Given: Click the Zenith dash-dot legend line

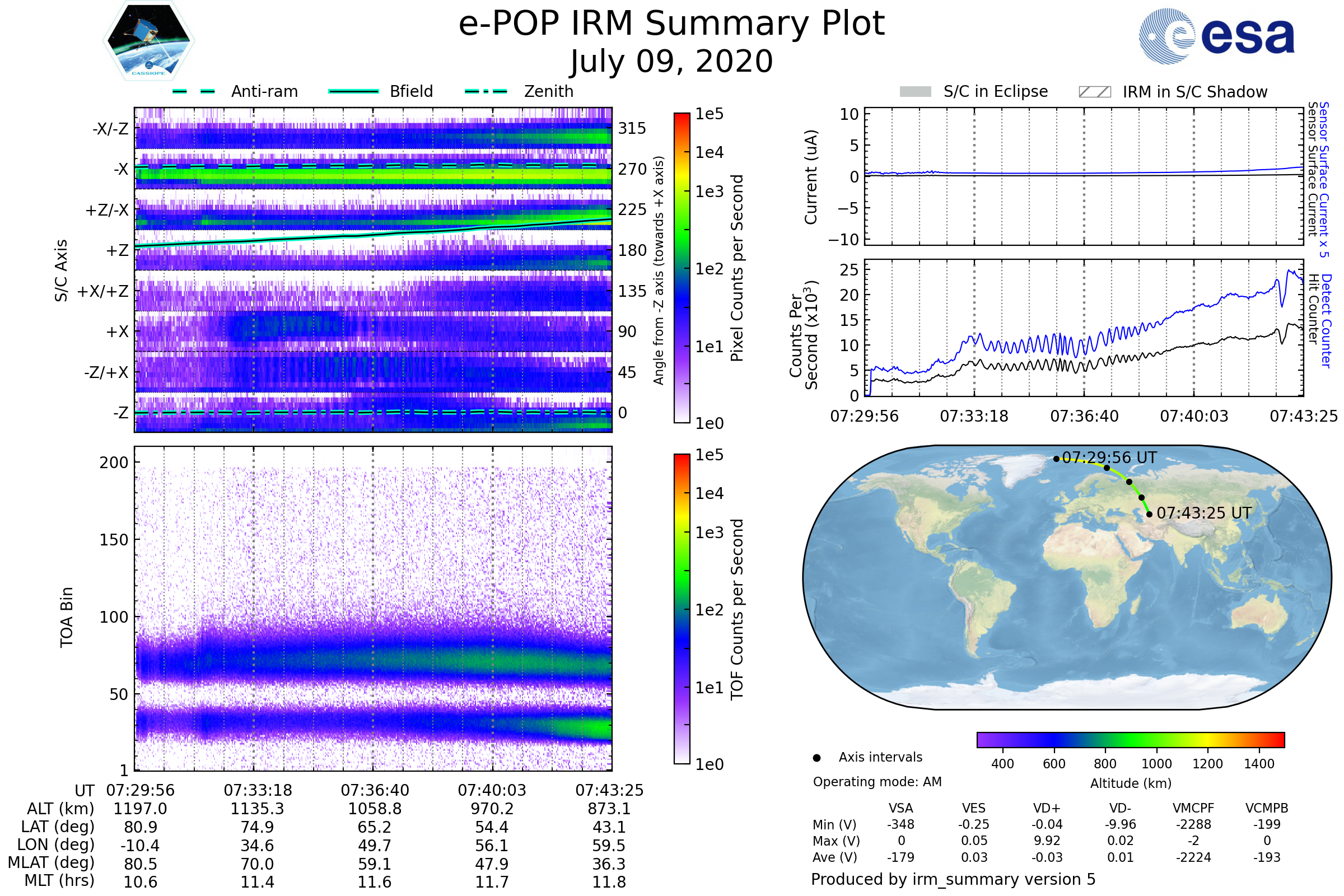Looking at the screenshot, I should click(486, 91).
